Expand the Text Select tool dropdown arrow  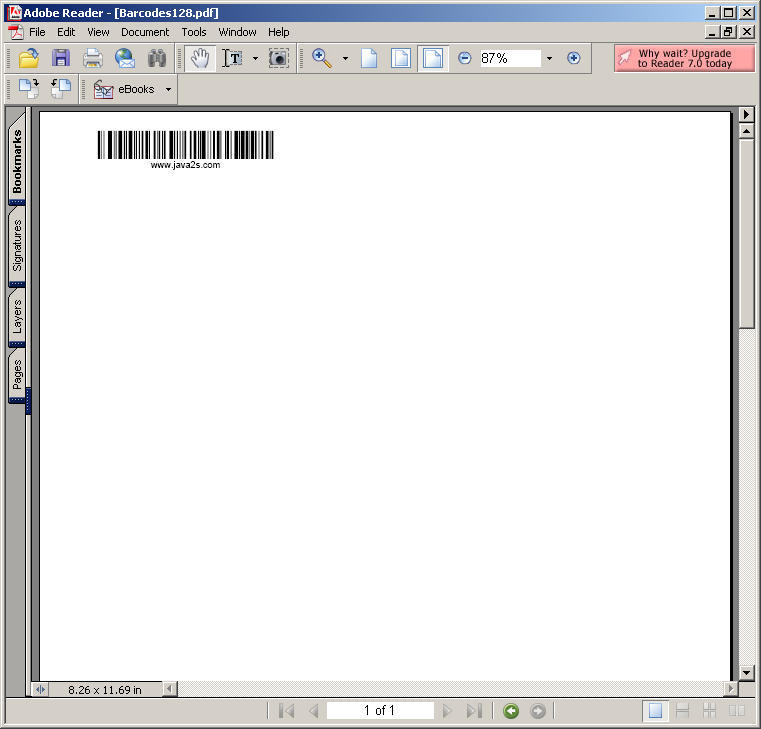(x=255, y=58)
